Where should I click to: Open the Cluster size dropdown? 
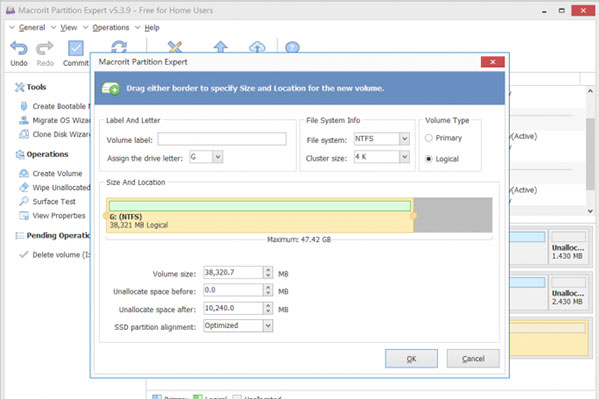[404, 156]
